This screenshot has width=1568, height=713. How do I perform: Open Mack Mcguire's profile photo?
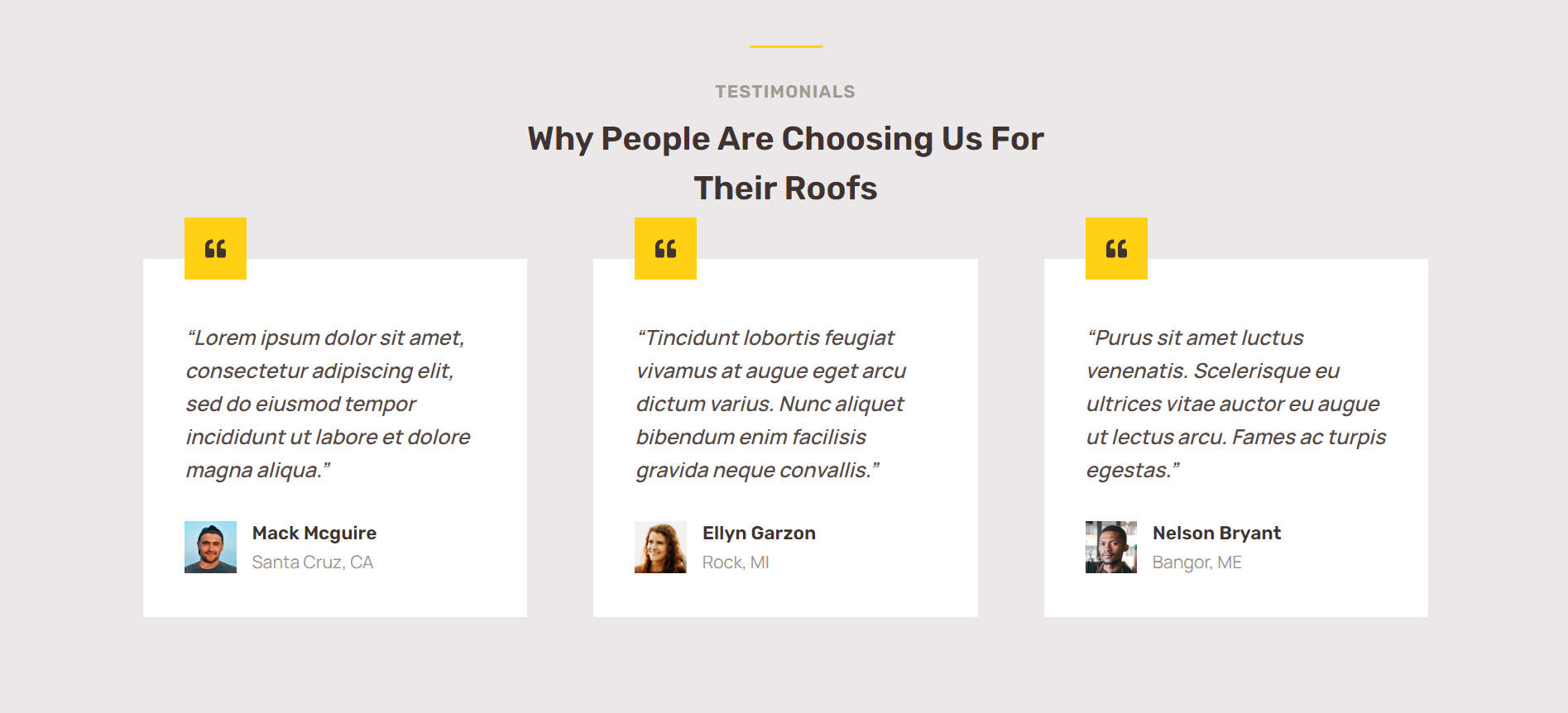[210, 547]
